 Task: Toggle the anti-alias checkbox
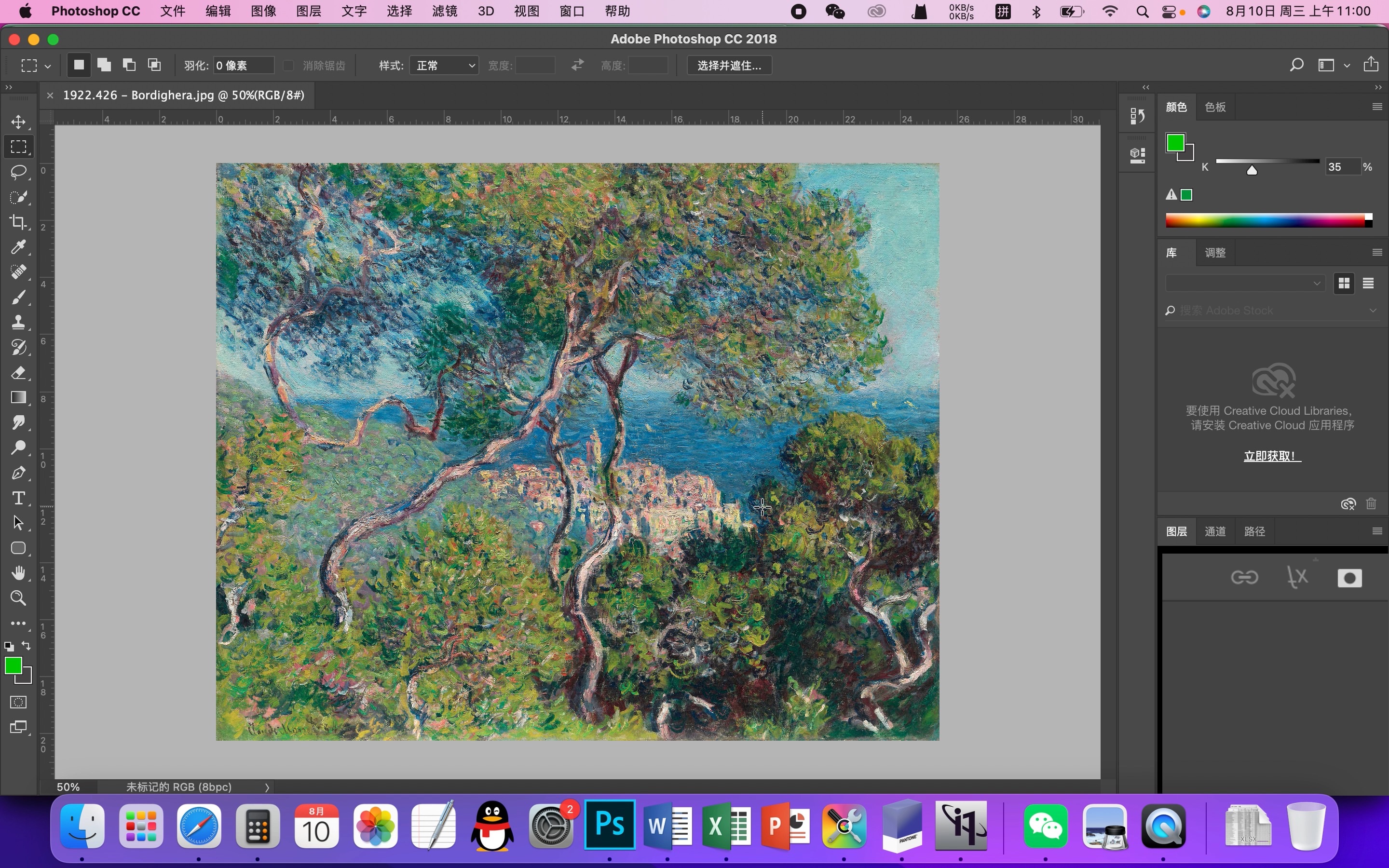click(289, 66)
